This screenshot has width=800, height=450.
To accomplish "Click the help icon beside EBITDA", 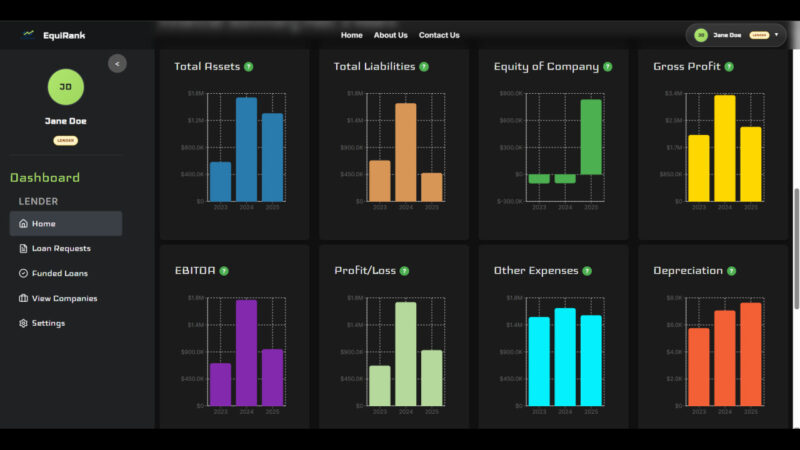I will coord(224,271).
